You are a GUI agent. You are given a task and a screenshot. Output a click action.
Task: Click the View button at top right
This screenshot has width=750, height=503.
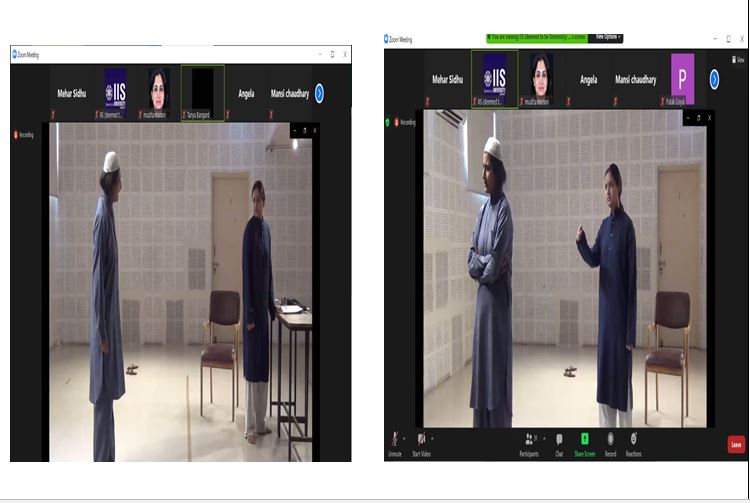coord(739,59)
